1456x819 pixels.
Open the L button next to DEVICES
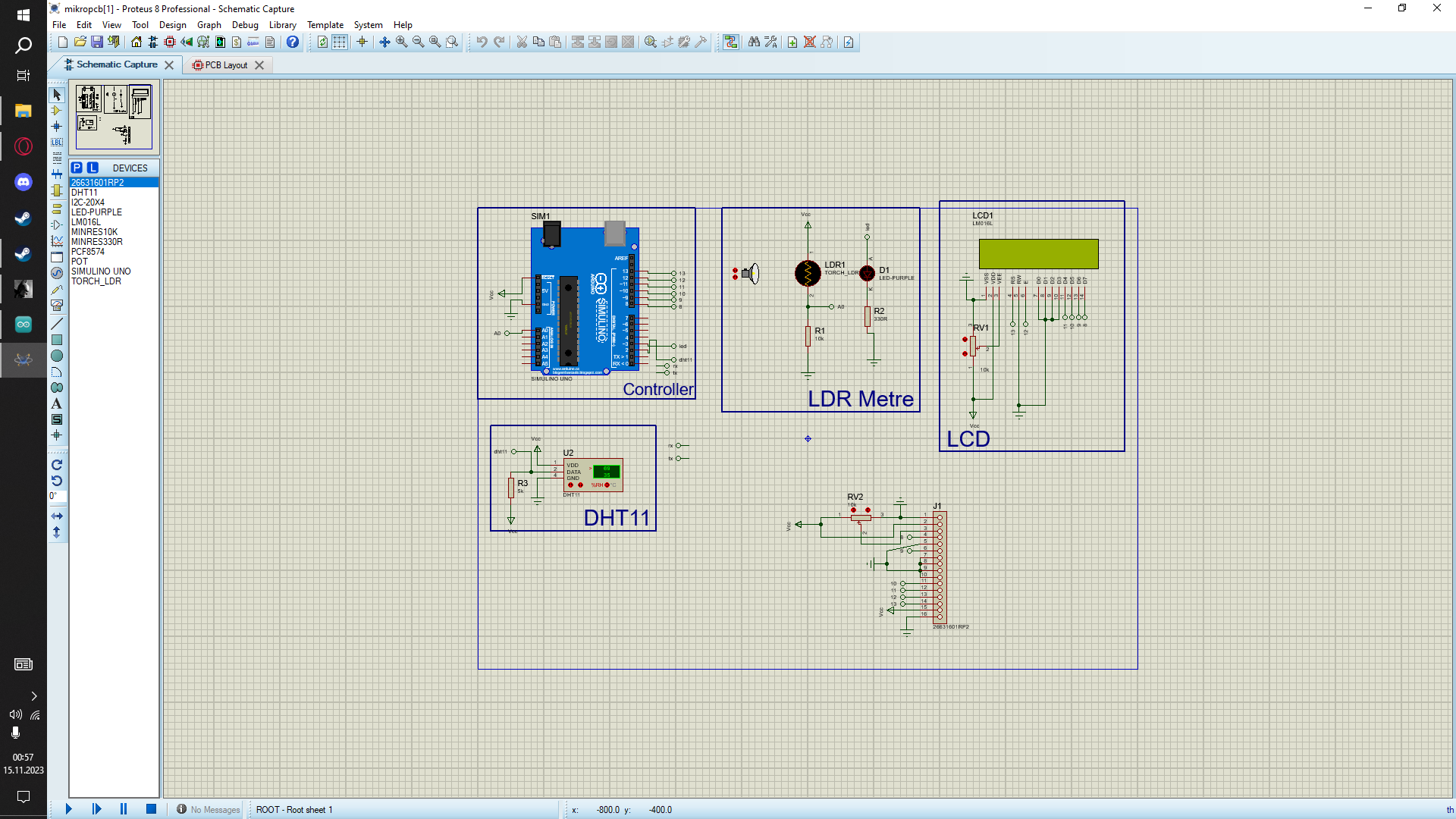coord(92,168)
